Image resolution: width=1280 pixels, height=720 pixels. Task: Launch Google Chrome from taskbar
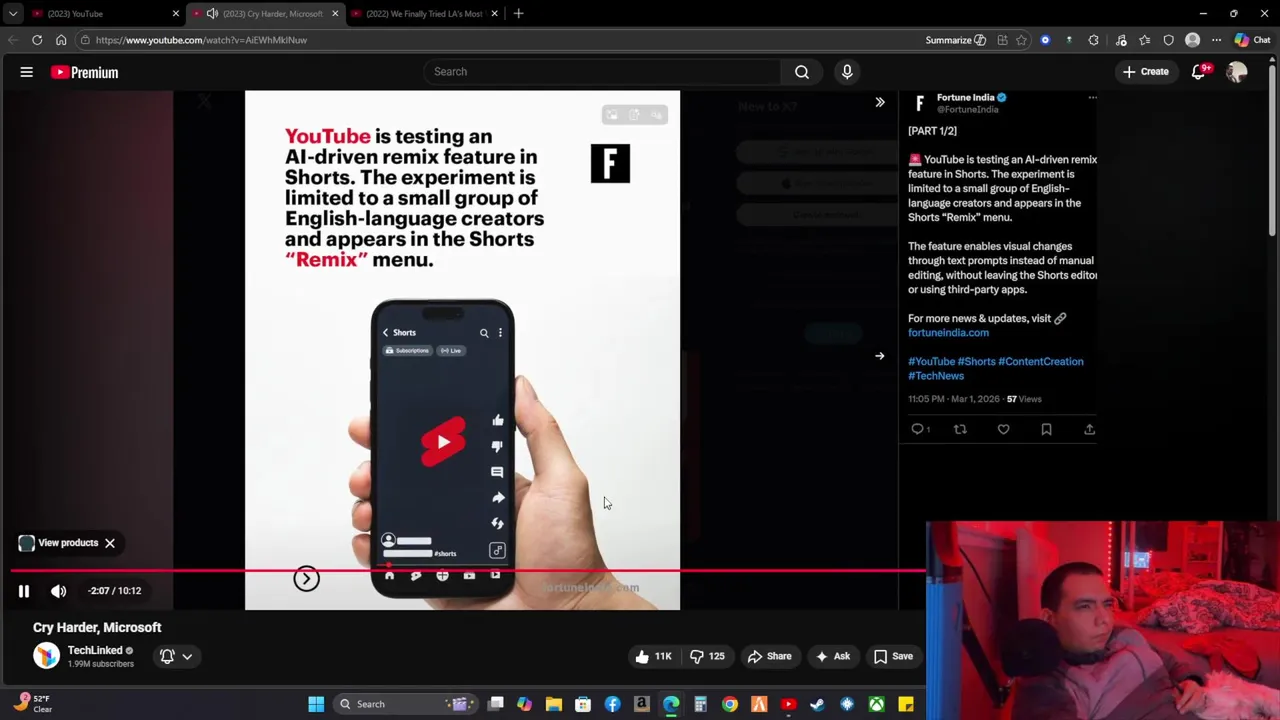(x=730, y=704)
